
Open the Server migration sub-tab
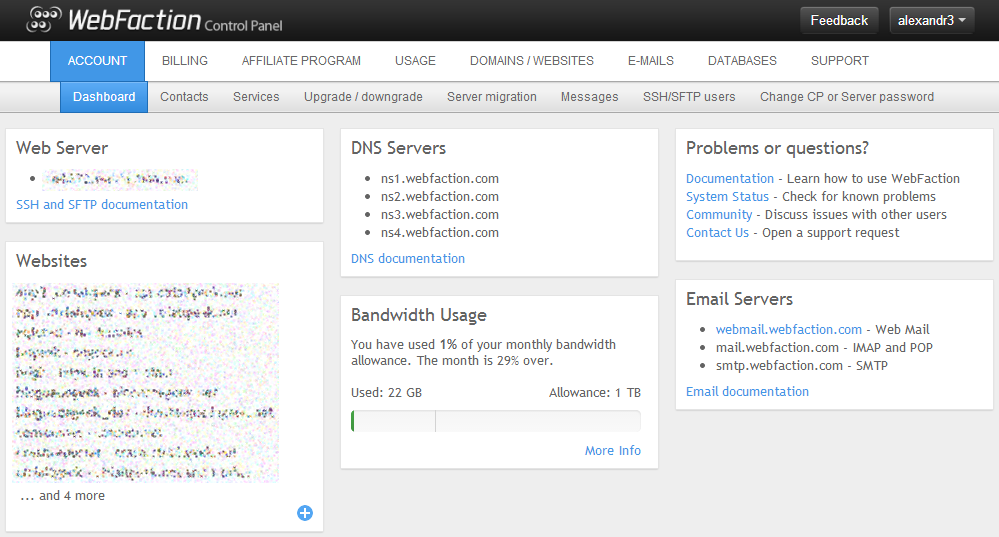[492, 97]
